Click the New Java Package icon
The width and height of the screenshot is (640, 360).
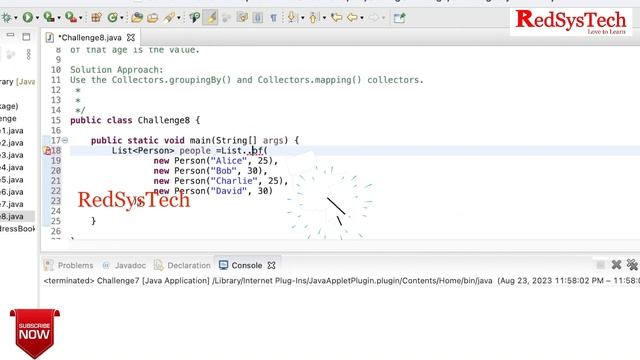(x=96, y=18)
